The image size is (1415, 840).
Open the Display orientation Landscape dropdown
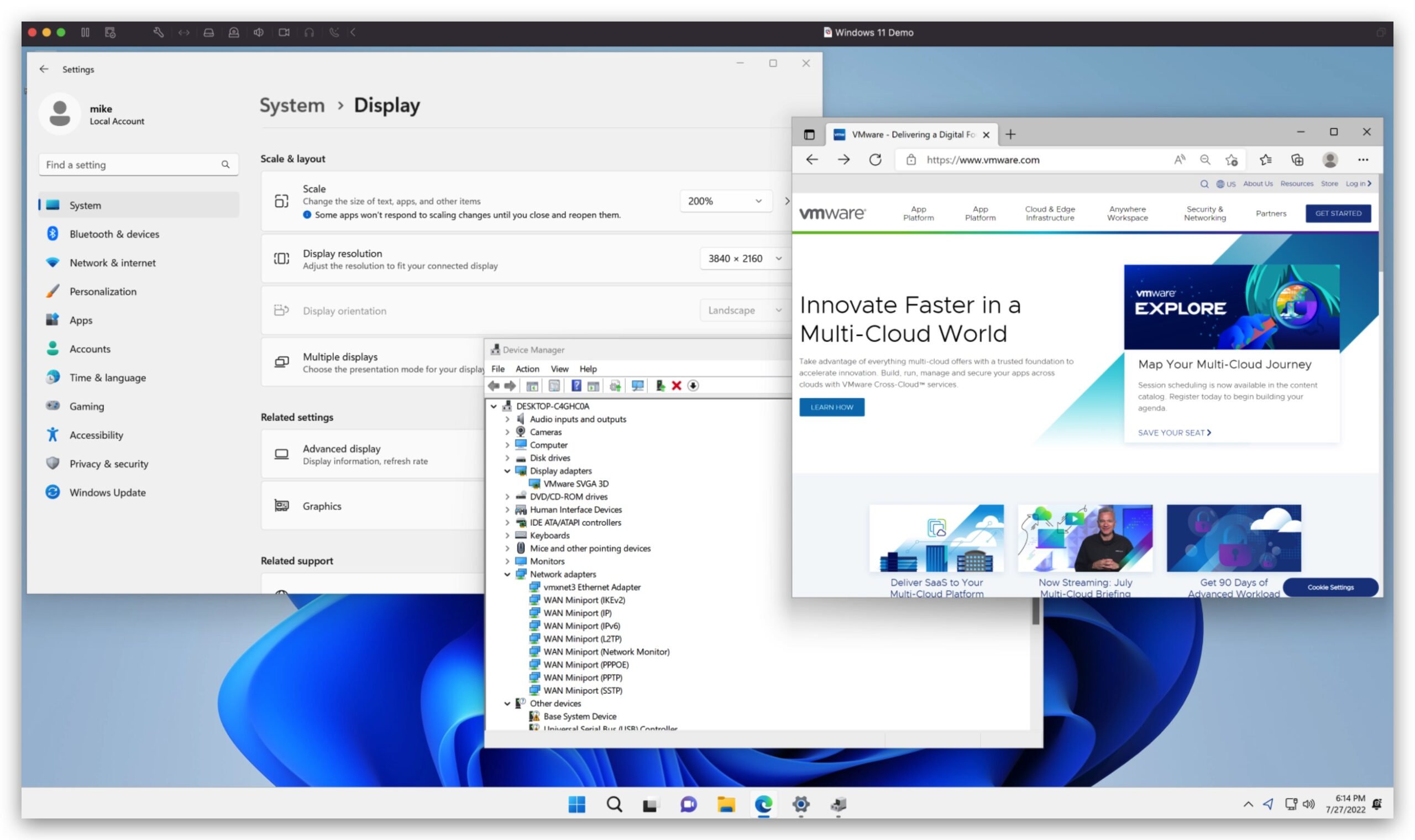745,310
